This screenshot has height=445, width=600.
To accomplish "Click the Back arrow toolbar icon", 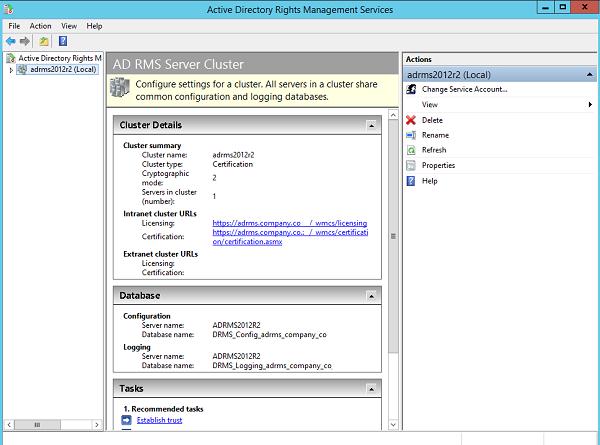I will click(x=11, y=41).
